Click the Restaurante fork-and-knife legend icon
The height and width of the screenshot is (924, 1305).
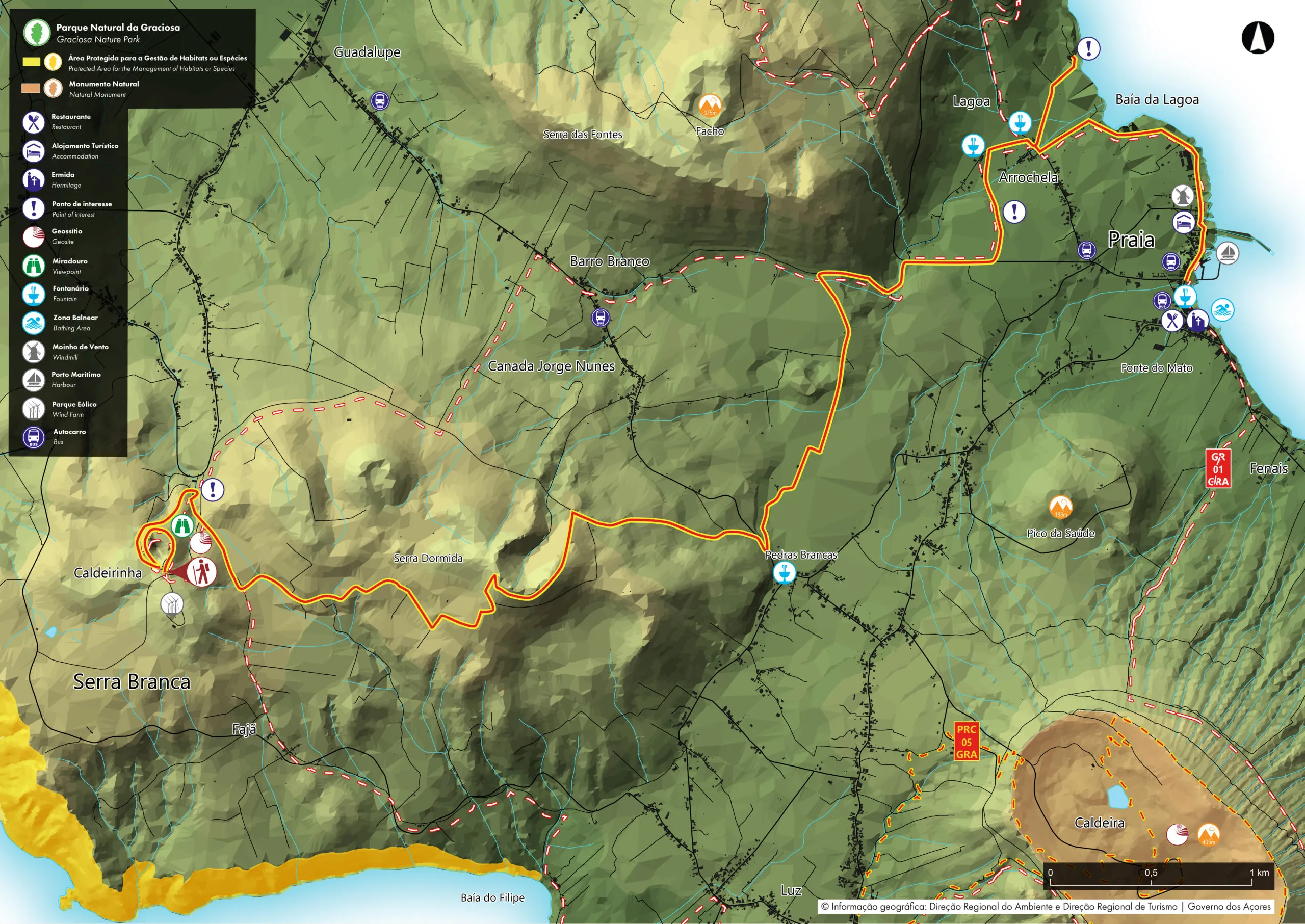tap(34, 122)
